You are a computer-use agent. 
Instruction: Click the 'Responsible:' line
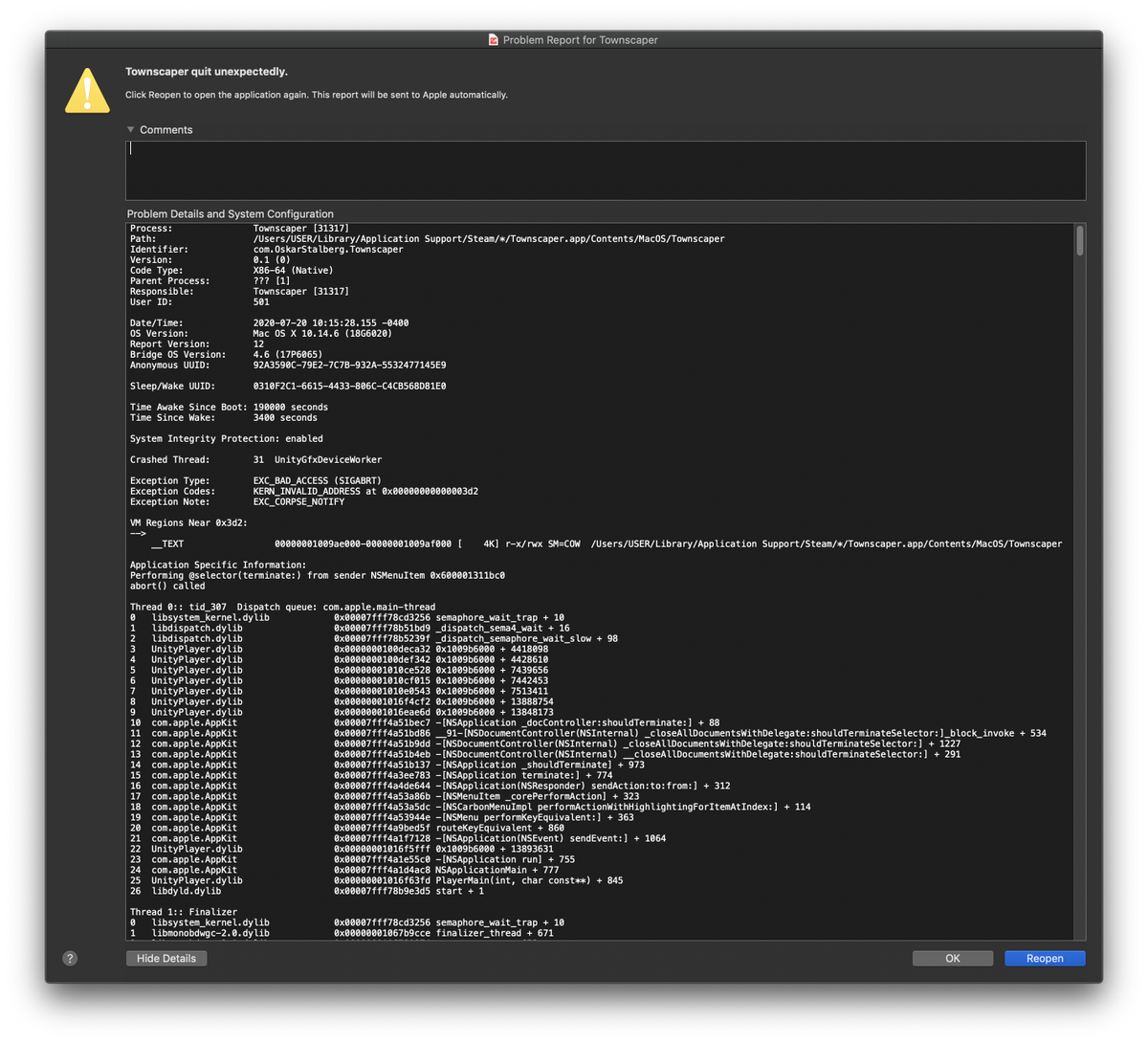[239, 292]
